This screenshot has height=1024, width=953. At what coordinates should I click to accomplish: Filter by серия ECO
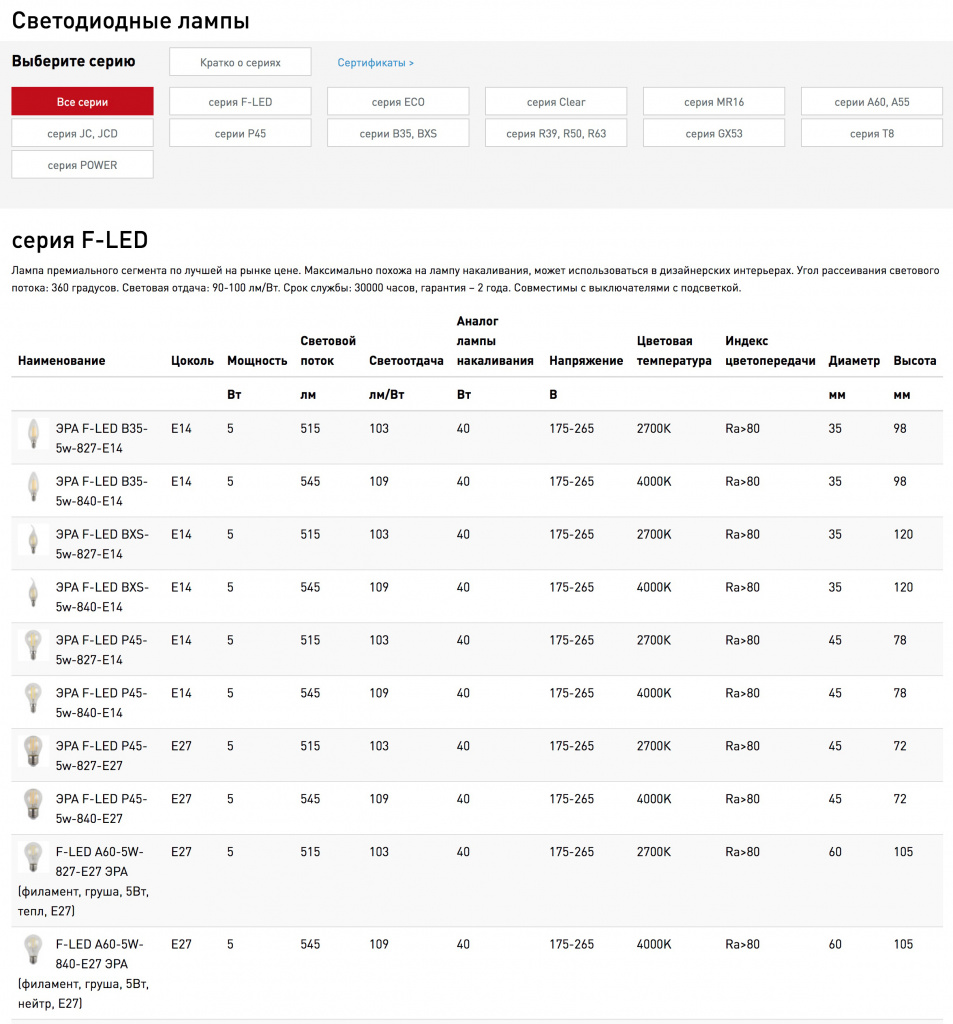pyautogui.click(x=398, y=101)
